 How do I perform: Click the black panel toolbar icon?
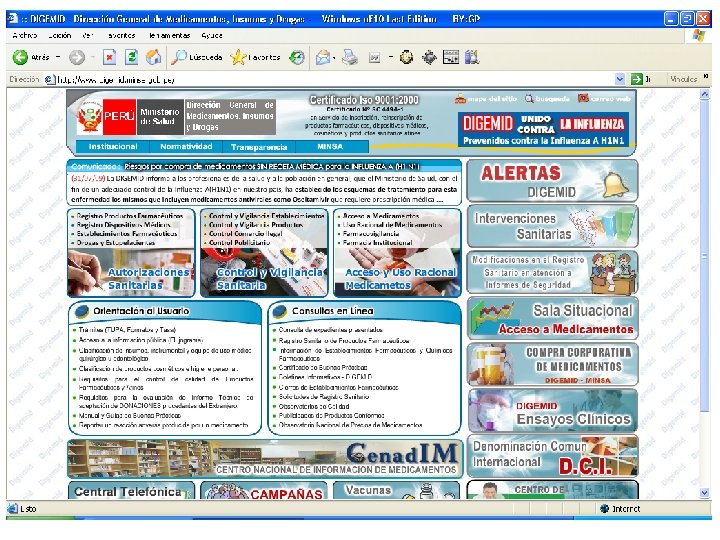[x=450, y=57]
